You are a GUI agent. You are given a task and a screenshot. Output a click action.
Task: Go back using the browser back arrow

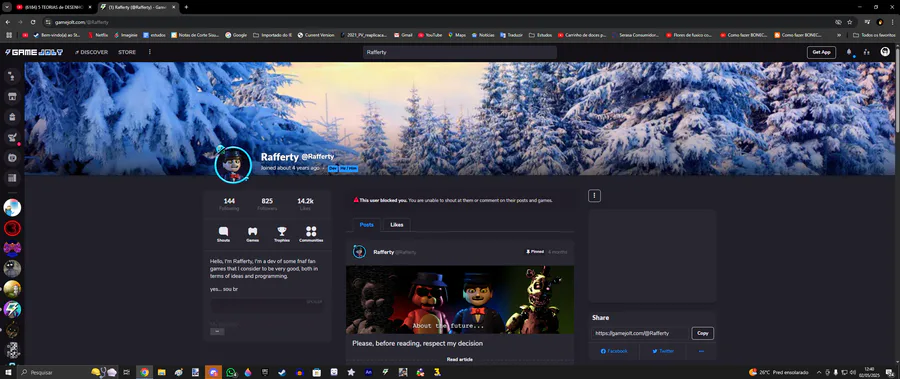tap(7, 22)
